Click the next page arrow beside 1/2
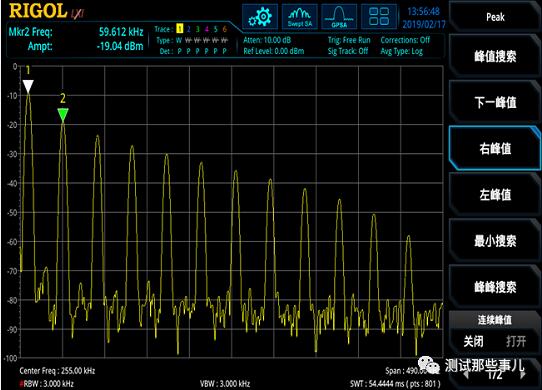Viewport: 542px width, 390px height. pyautogui.click(x=522, y=374)
